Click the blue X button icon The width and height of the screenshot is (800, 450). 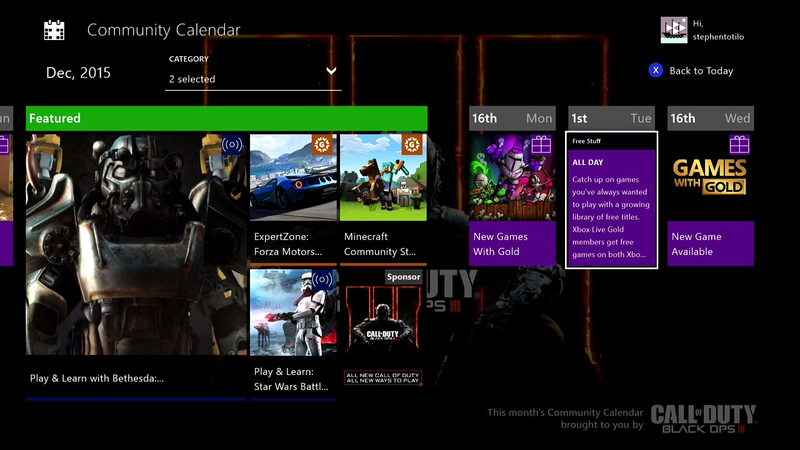[x=656, y=70]
